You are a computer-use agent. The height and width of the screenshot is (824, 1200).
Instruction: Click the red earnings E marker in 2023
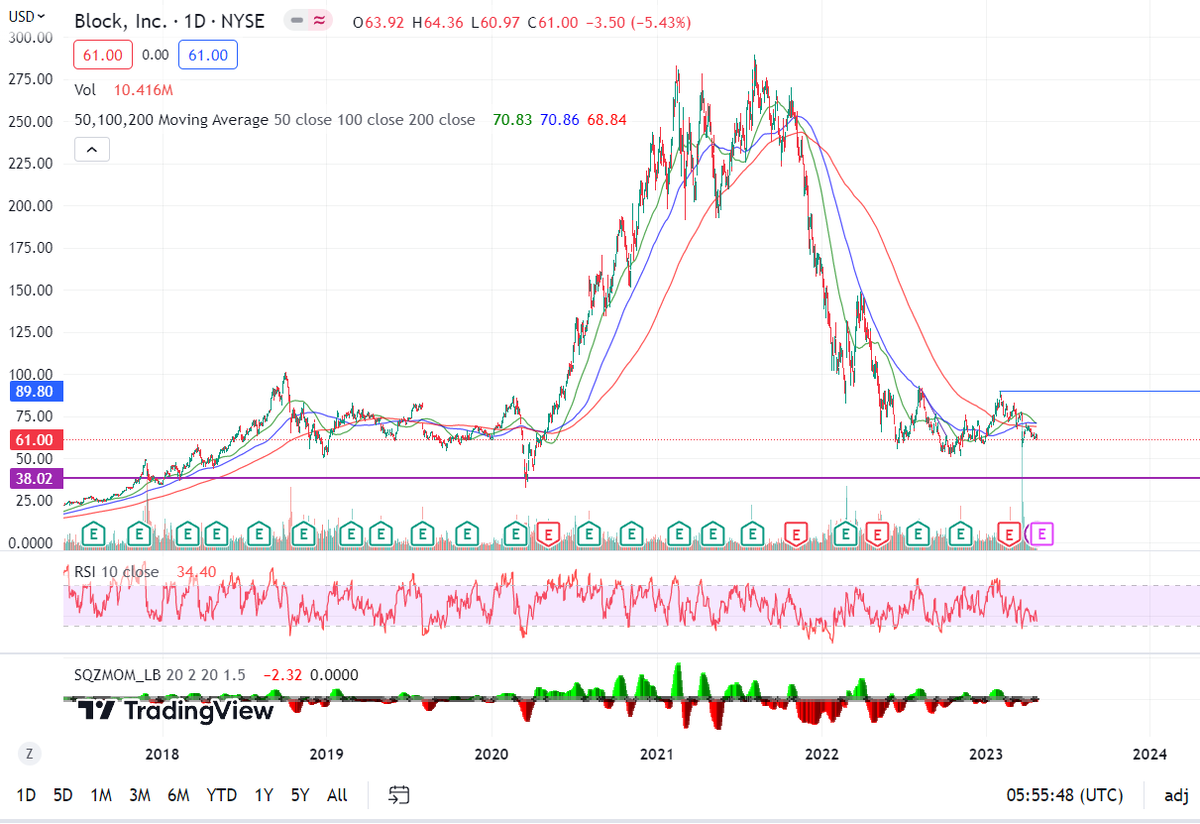[1009, 534]
